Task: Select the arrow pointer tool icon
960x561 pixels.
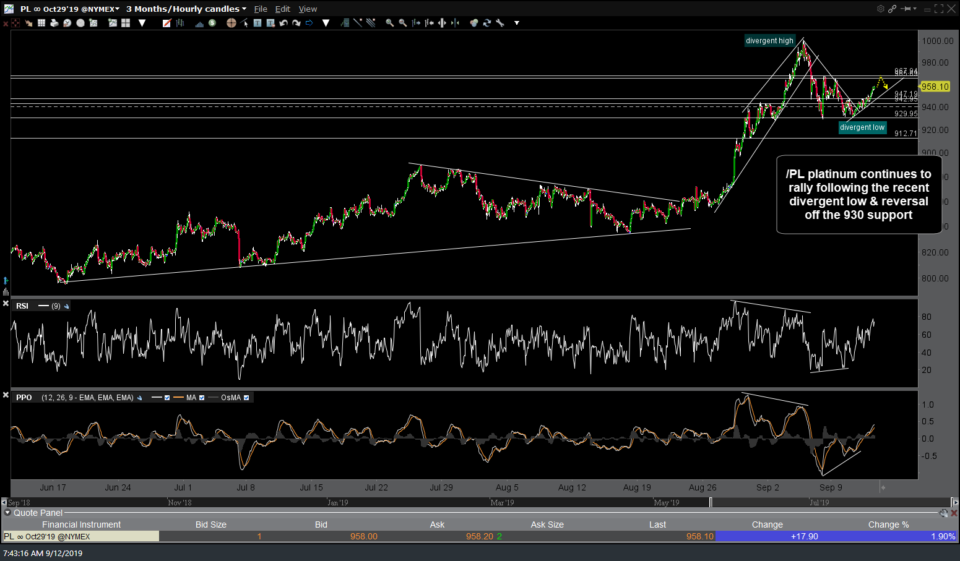Action: pyautogui.click(x=244, y=23)
